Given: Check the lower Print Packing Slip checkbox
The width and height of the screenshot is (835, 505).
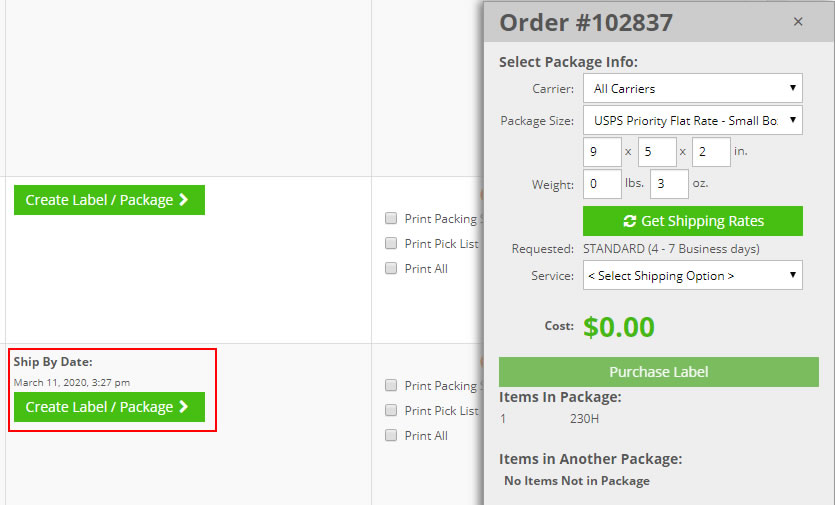Looking at the screenshot, I should [x=392, y=385].
